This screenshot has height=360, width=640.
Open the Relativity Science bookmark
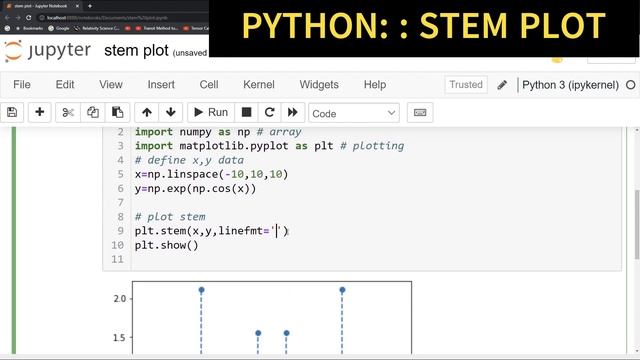coord(97,29)
